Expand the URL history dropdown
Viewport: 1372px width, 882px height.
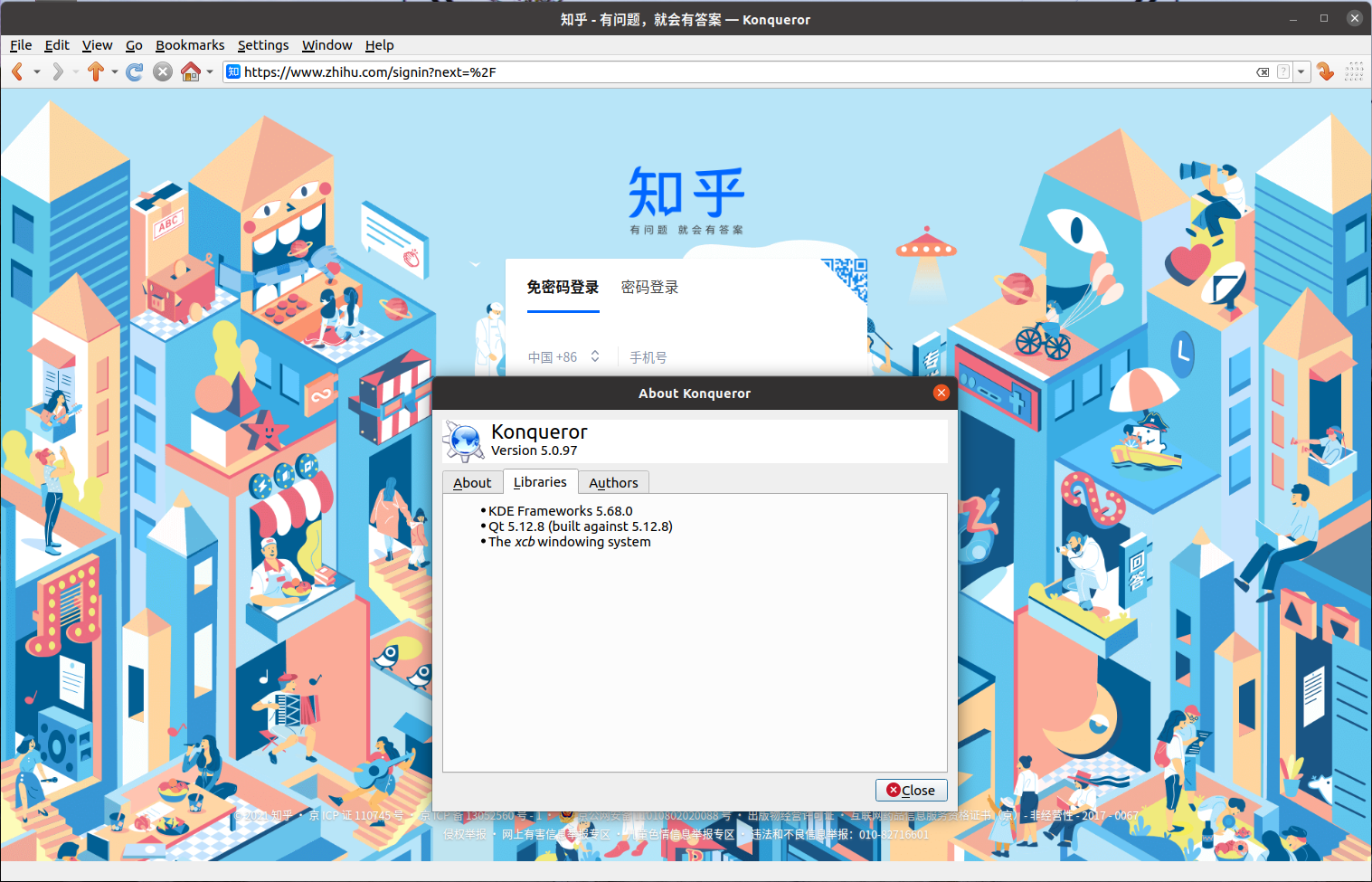click(1301, 72)
